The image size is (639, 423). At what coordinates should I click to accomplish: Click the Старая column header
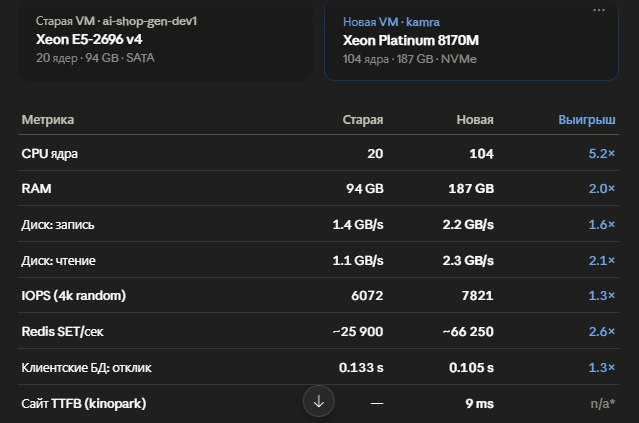363,120
